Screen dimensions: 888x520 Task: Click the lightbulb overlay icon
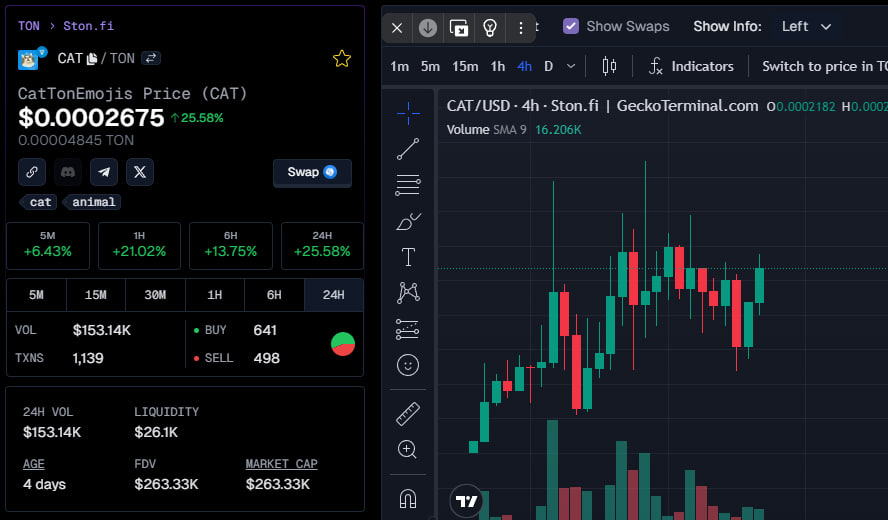point(490,28)
